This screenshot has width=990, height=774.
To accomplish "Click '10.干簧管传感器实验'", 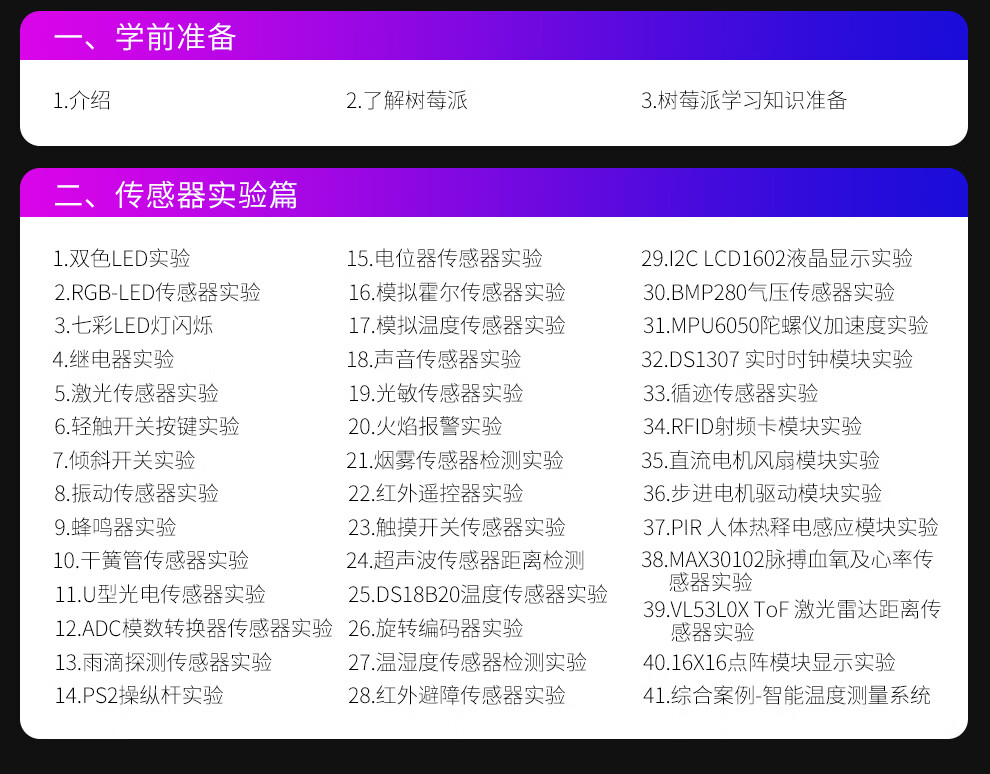I will pyautogui.click(x=151, y=561).
